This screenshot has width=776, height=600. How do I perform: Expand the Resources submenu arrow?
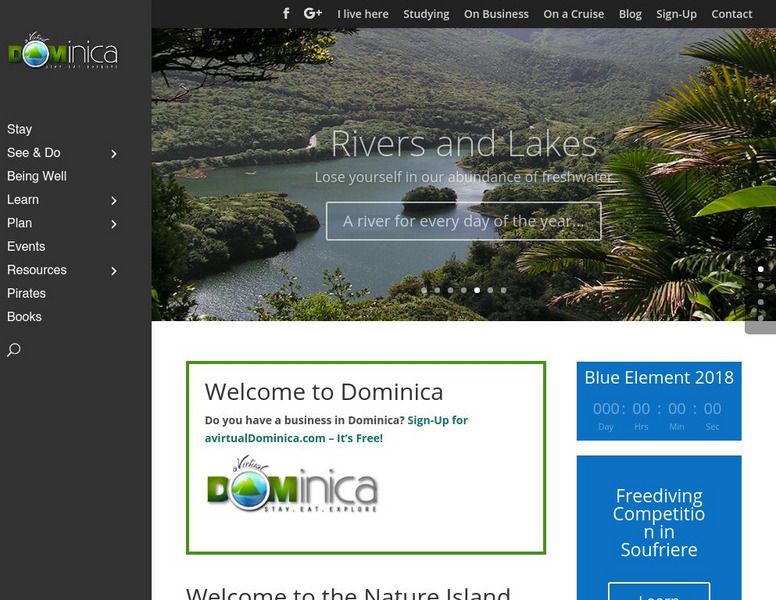[x=114, y=271]
